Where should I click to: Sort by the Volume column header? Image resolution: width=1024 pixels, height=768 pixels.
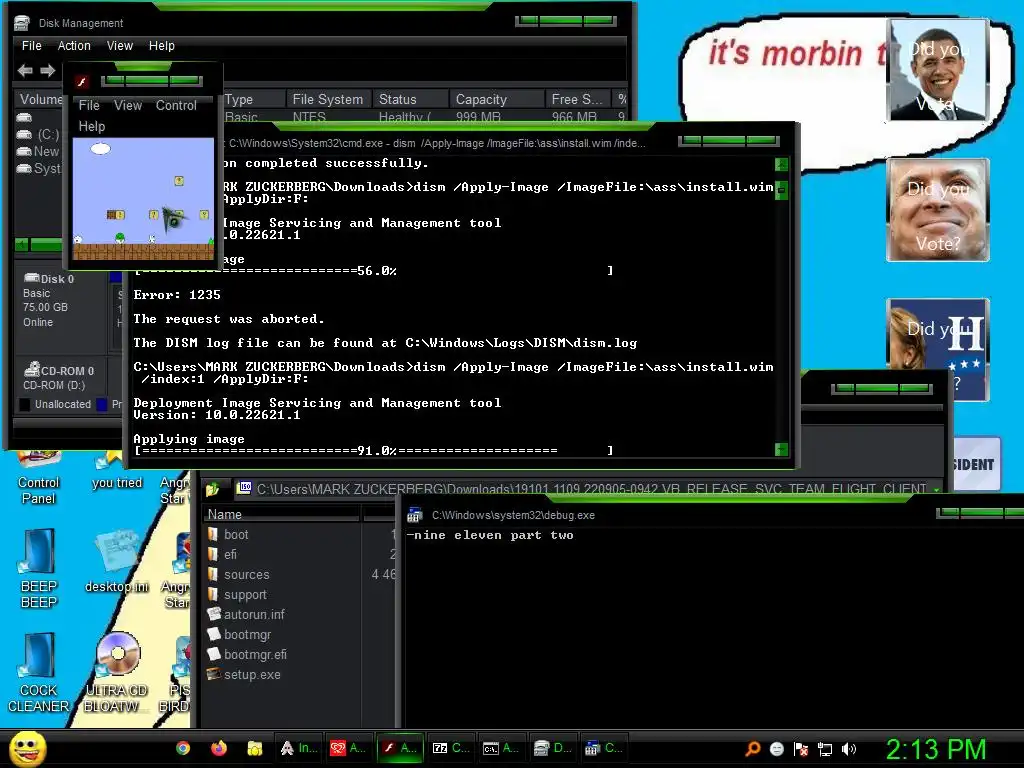pyautogui.click(x=40, y=99)
